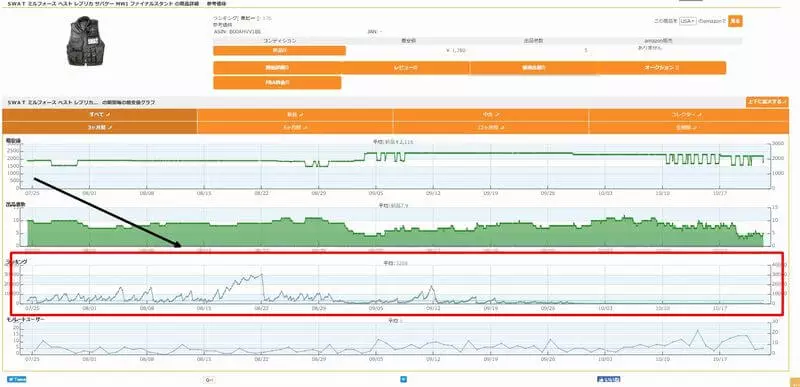Click the 10/17 date label on the ranking chart
This screenshot has width=800, height=387.
click(x=719, y=308)
